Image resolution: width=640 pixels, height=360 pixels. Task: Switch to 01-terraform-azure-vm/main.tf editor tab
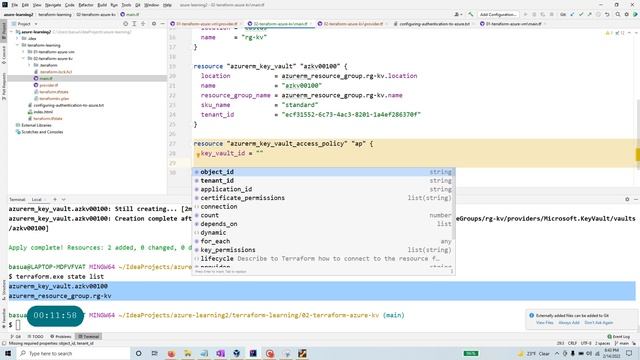(513, 24)
